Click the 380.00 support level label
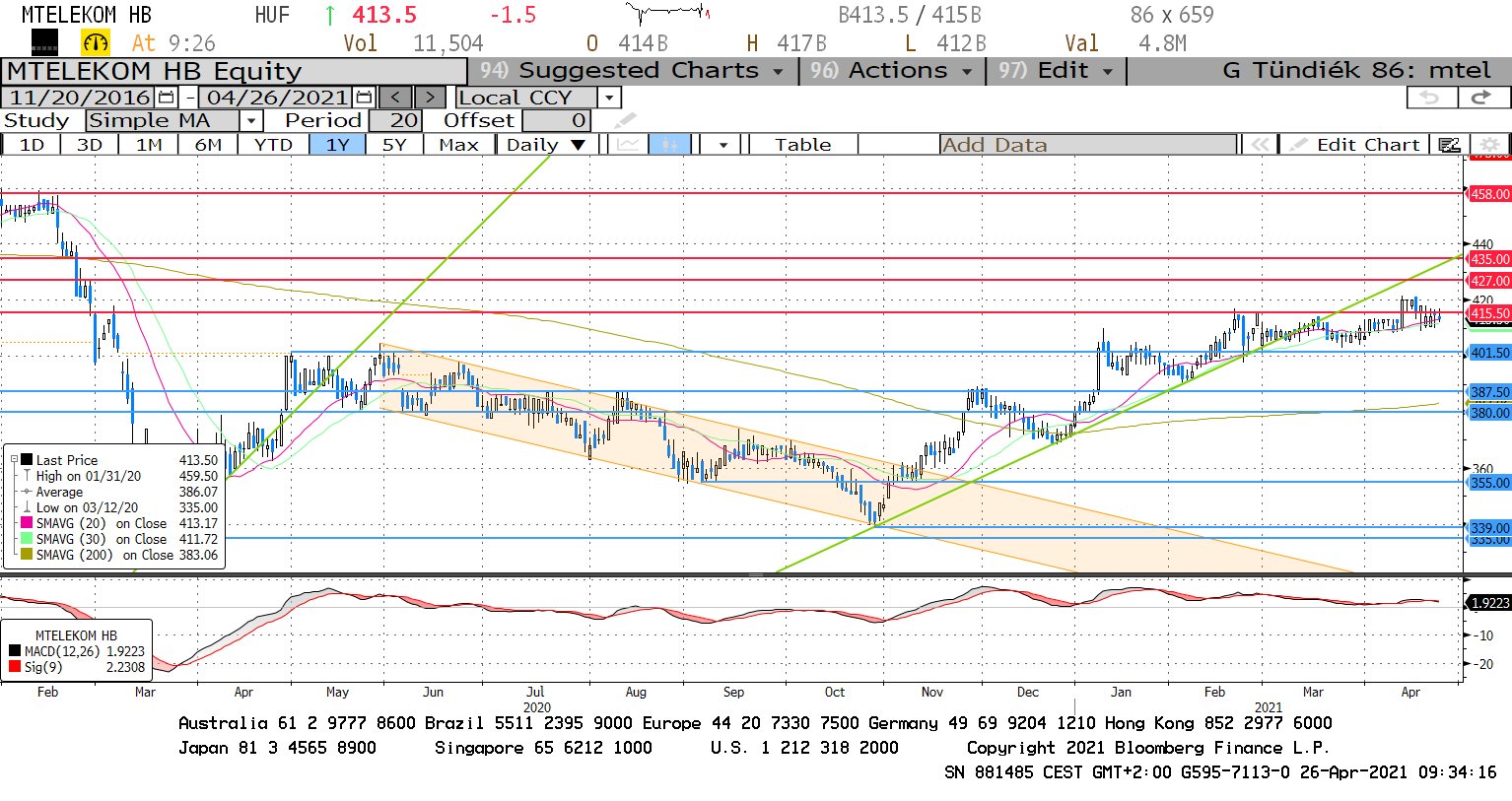 click(1489, 413)
